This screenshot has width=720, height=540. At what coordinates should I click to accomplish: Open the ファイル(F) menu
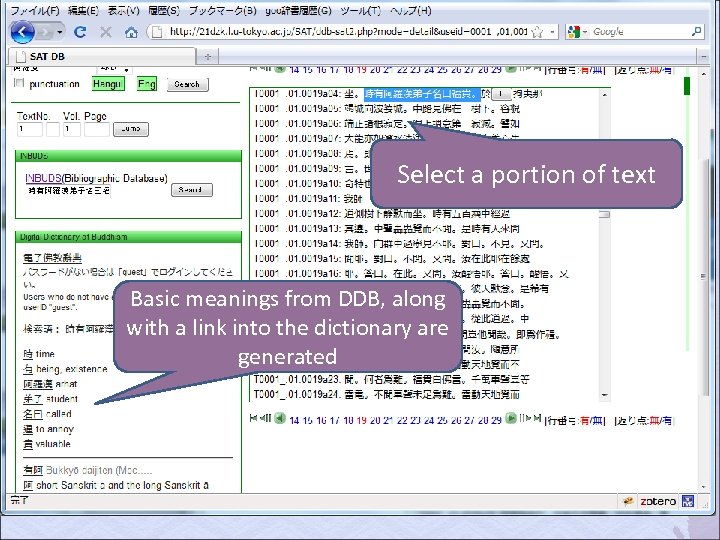point(35,11)
